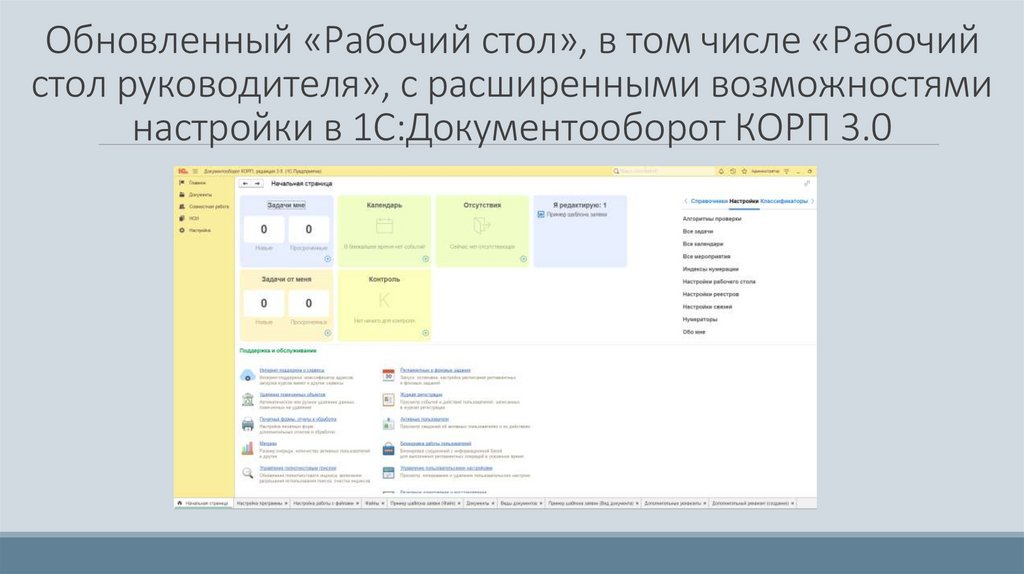The width and height of the screenshot is (1024, 574).
Task: Click new tasks count in Задачи от меня
Action: point(264,303)
